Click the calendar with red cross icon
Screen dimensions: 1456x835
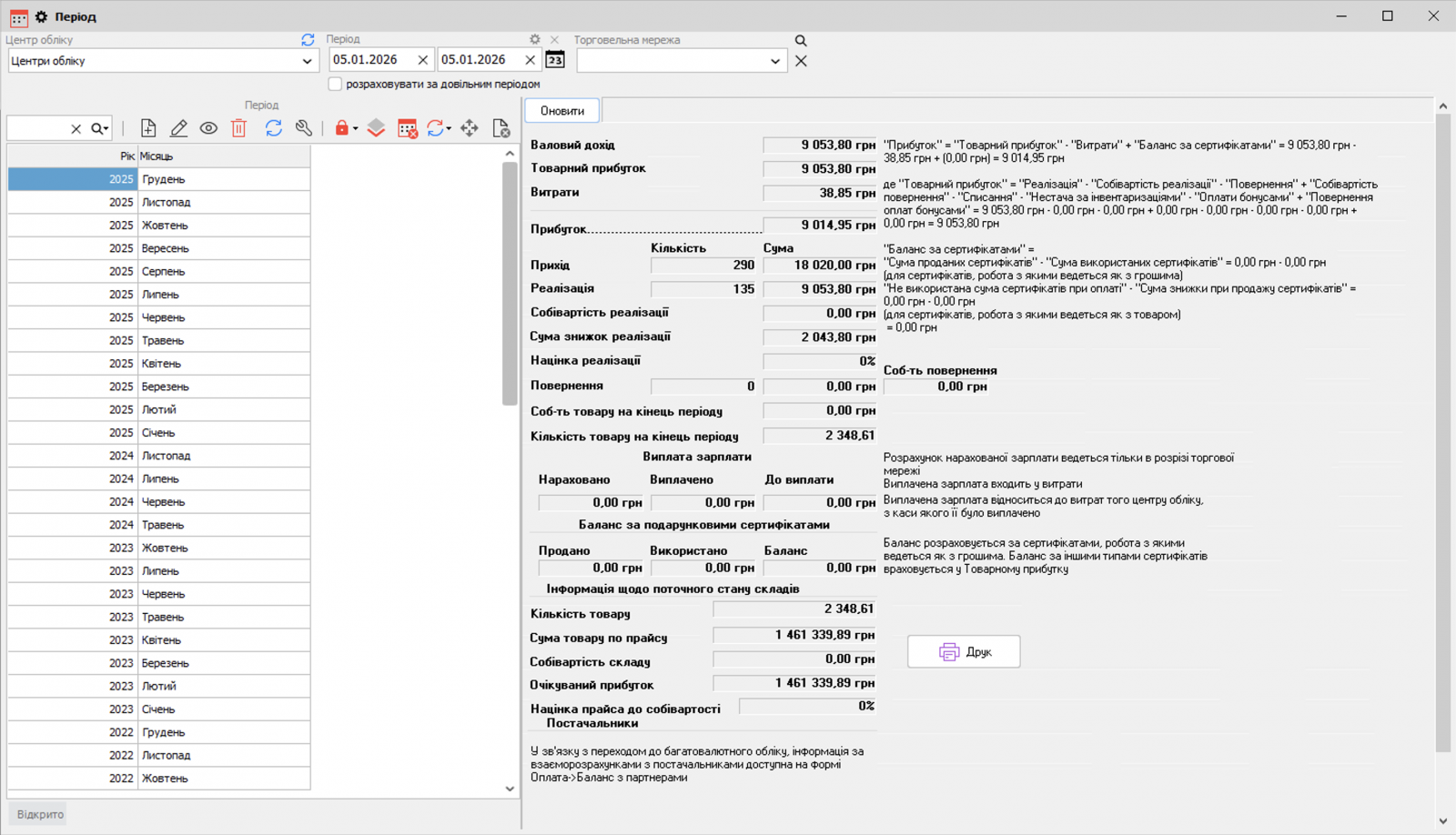[x=407, y=128]
